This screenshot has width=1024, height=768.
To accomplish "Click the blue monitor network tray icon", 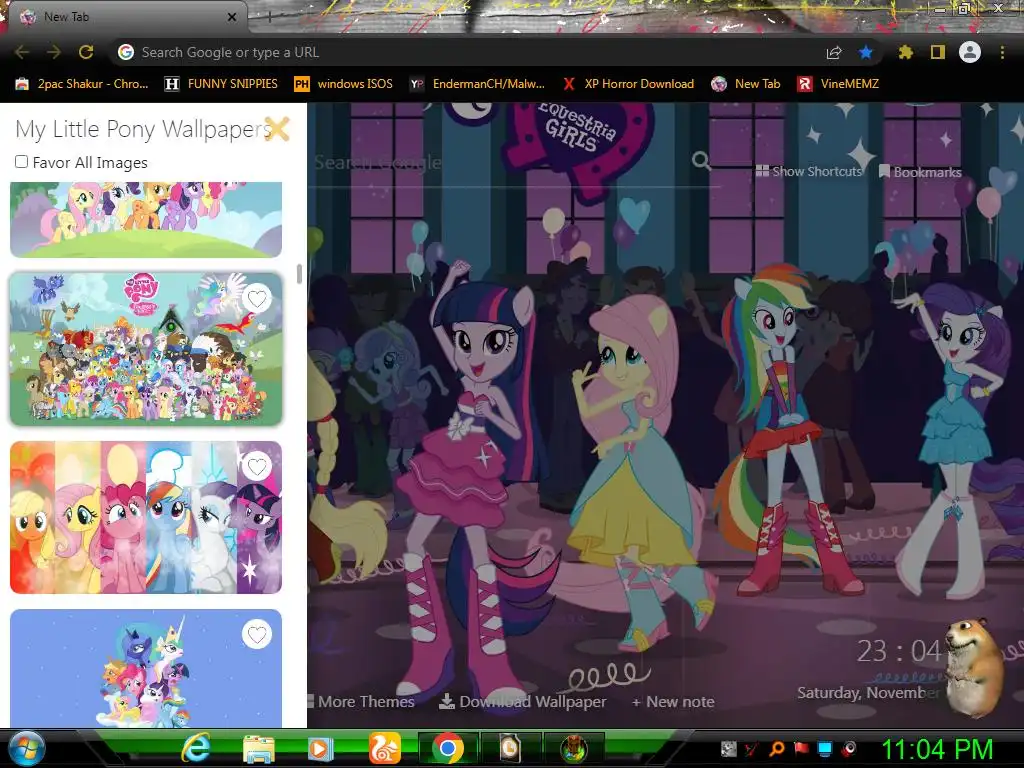I will point(825,749).
